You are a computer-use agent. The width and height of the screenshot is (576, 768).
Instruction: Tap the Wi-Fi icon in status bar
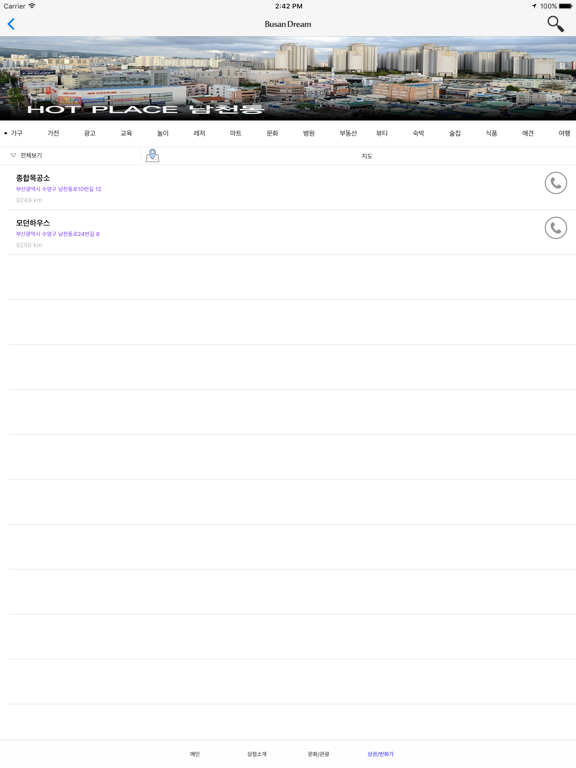32,6
